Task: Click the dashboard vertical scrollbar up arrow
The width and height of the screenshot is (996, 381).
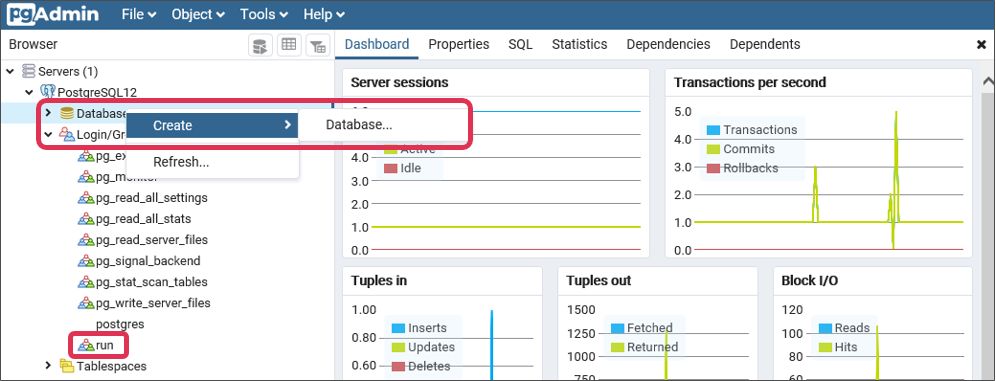Action: 988,81
